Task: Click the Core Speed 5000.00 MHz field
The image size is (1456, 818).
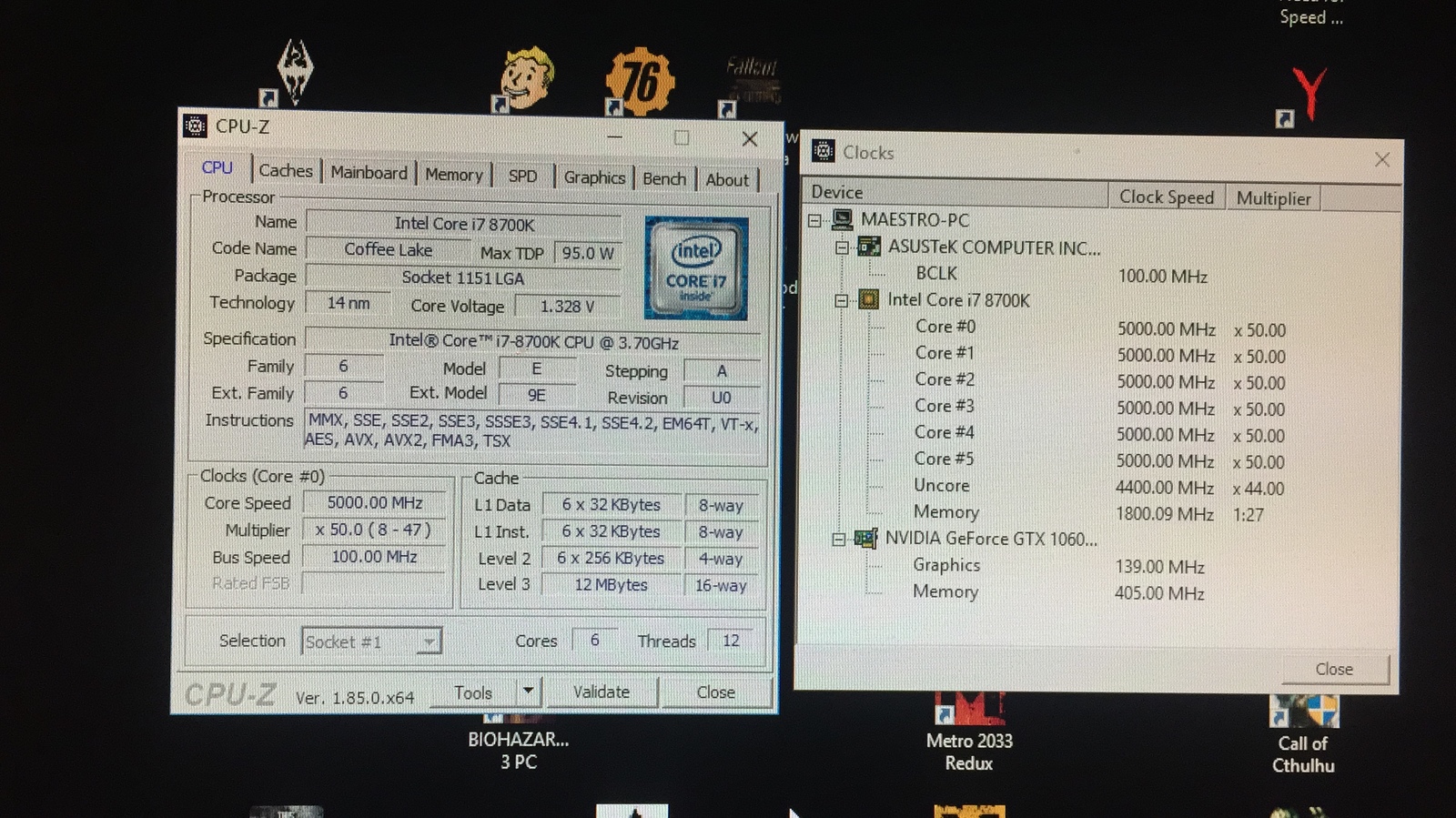Action: 374,502
